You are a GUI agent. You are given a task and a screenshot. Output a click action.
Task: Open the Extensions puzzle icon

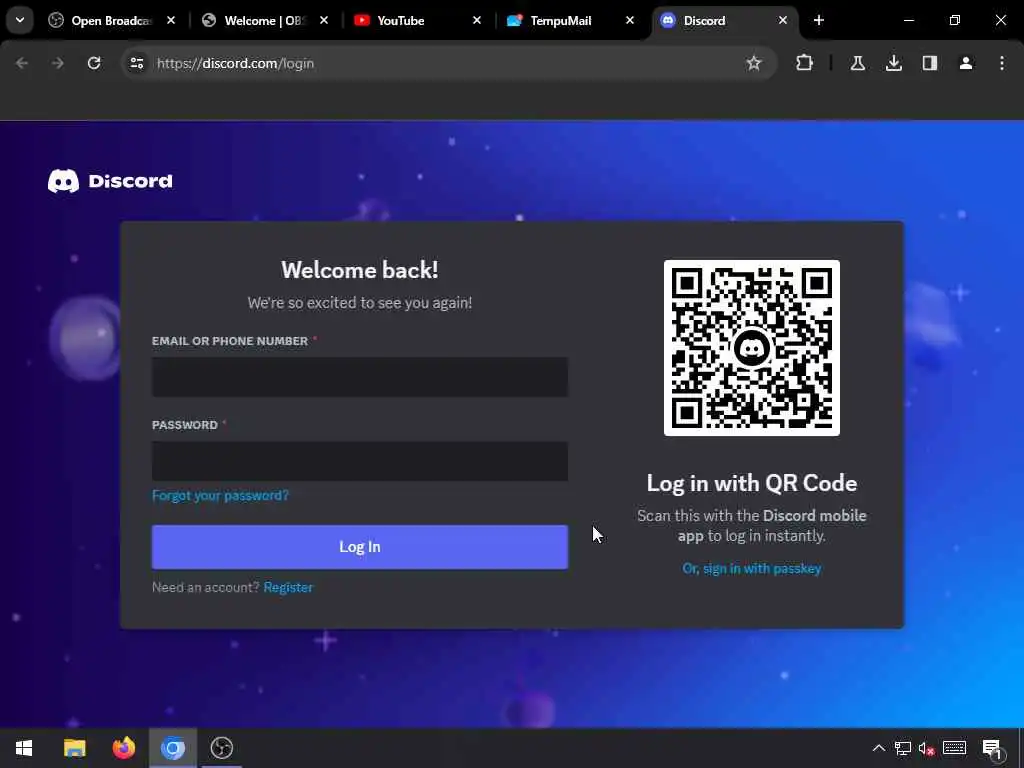click(805, 63)
